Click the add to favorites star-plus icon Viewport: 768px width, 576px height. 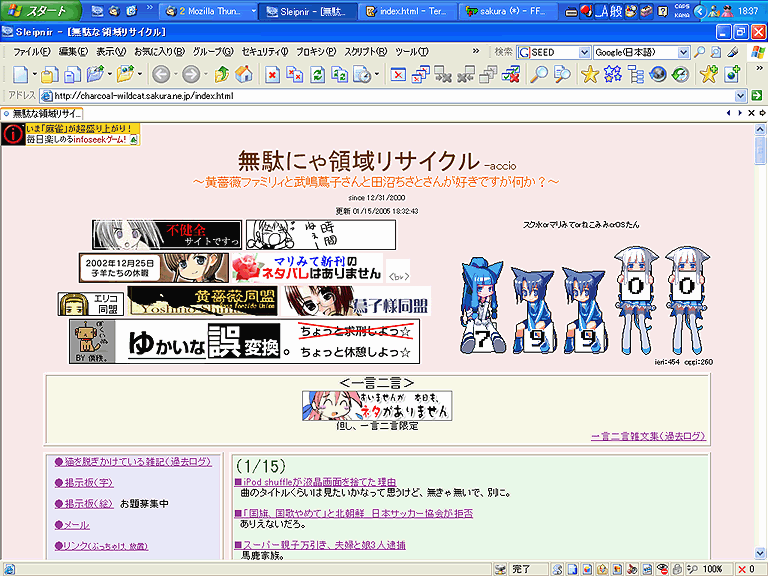(x=709, y=74)
